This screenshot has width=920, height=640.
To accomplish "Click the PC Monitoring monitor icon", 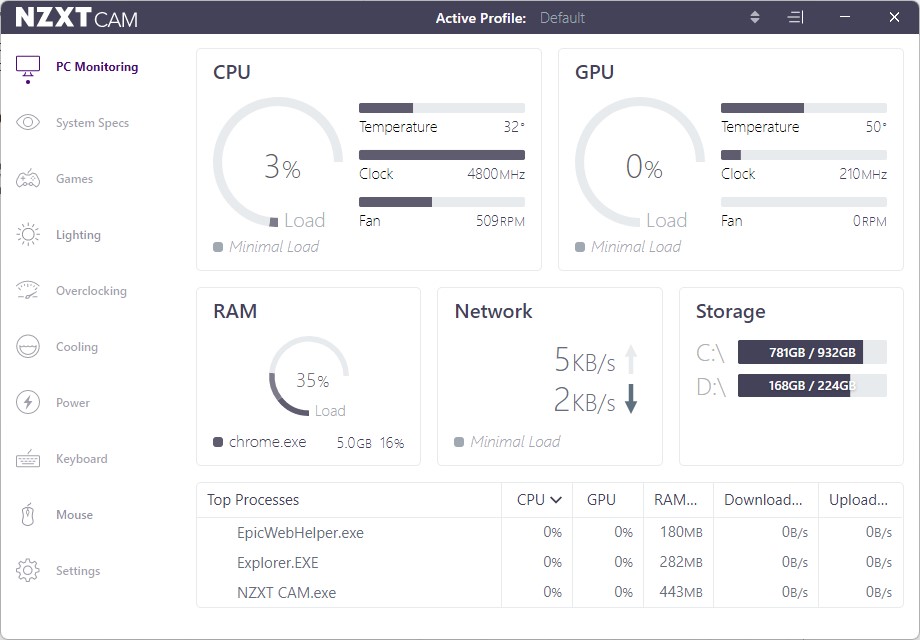I will point(28,67).
